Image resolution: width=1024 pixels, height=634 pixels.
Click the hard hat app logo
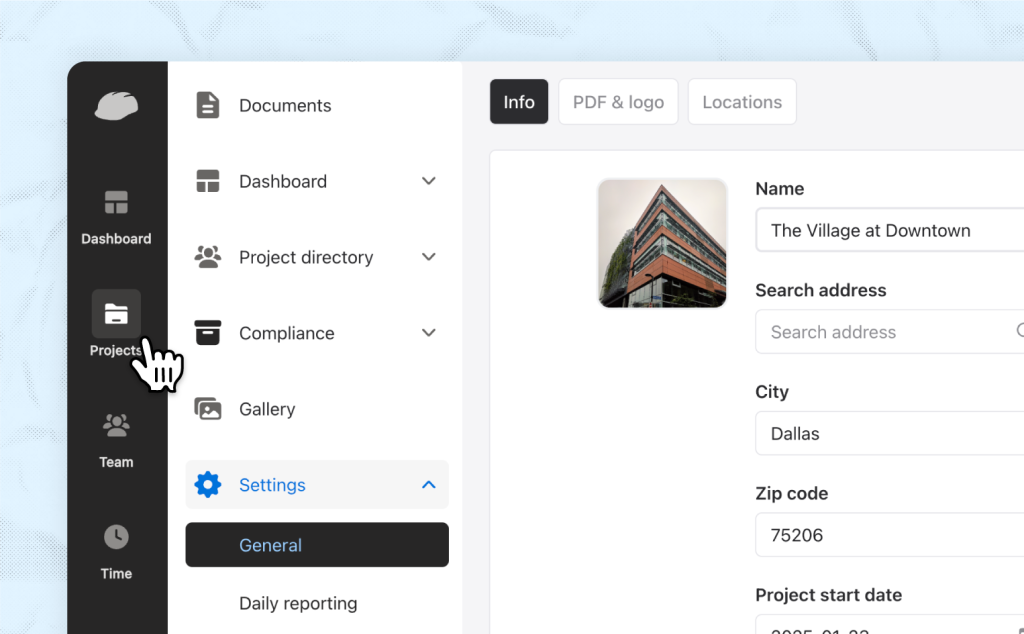116,105
